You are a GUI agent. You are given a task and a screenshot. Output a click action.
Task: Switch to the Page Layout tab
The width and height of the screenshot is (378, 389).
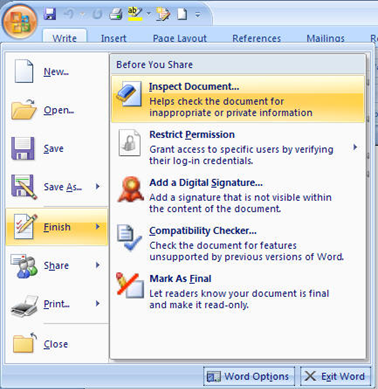pos(180,38)
